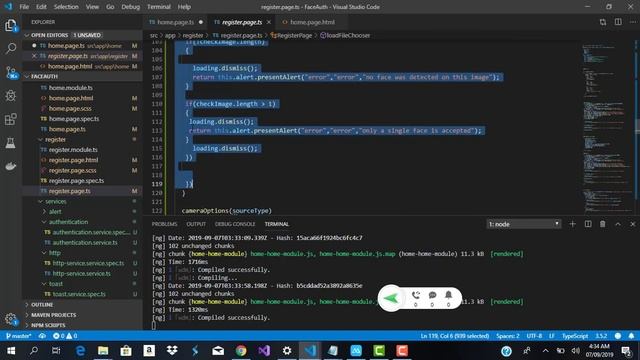Select terminal instance from 1: node dropdown
This screenshot has height=360, width=640.
524,224
